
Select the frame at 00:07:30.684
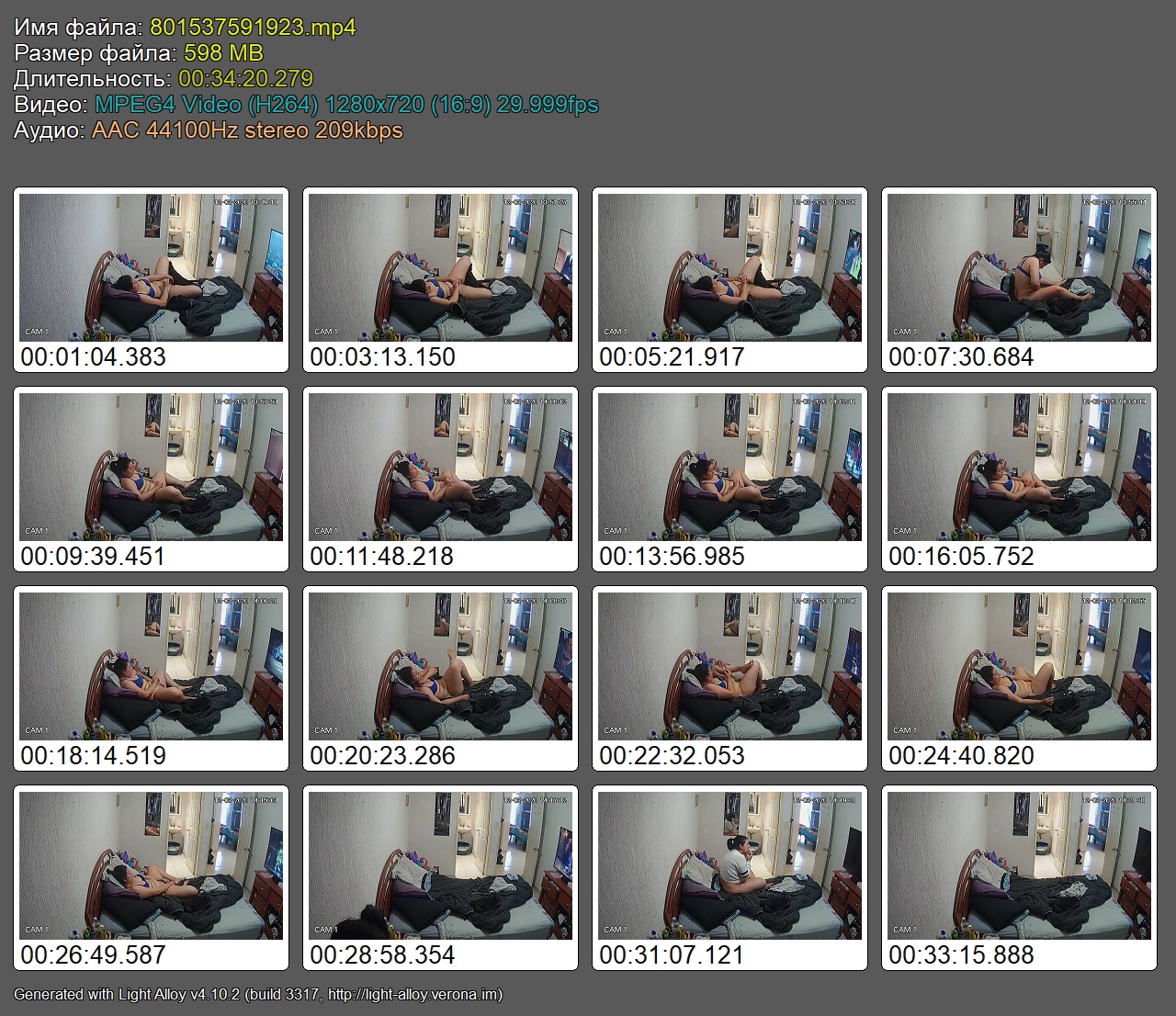(x=1019, y=267)
